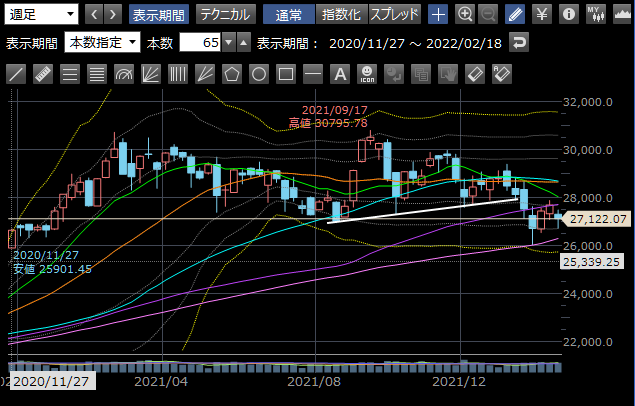Toggle the pencil drawing mode
The width and height of the screenshot is (635, 406).
point(514,14)
